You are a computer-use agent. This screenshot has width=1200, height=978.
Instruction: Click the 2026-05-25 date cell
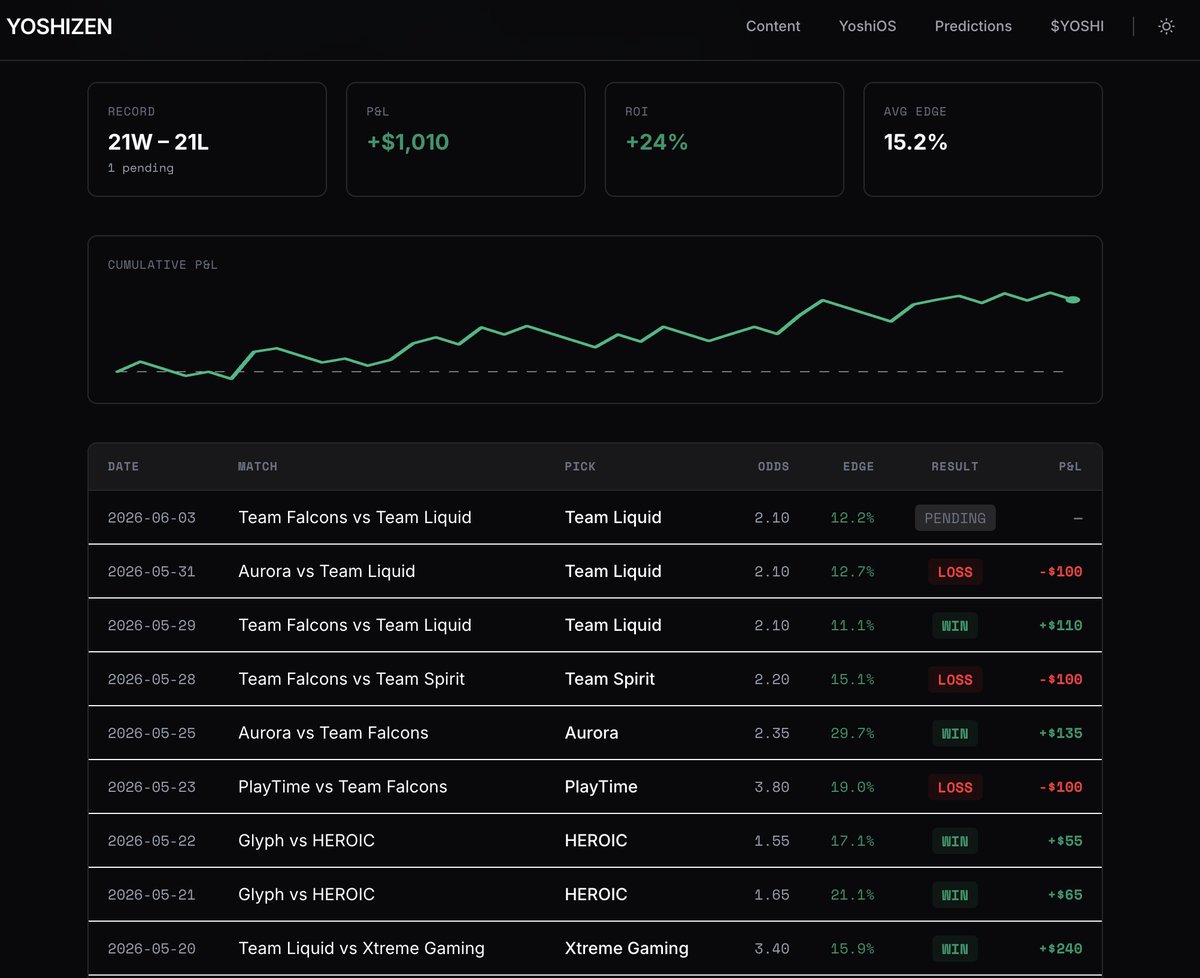(x=151, y=734)
